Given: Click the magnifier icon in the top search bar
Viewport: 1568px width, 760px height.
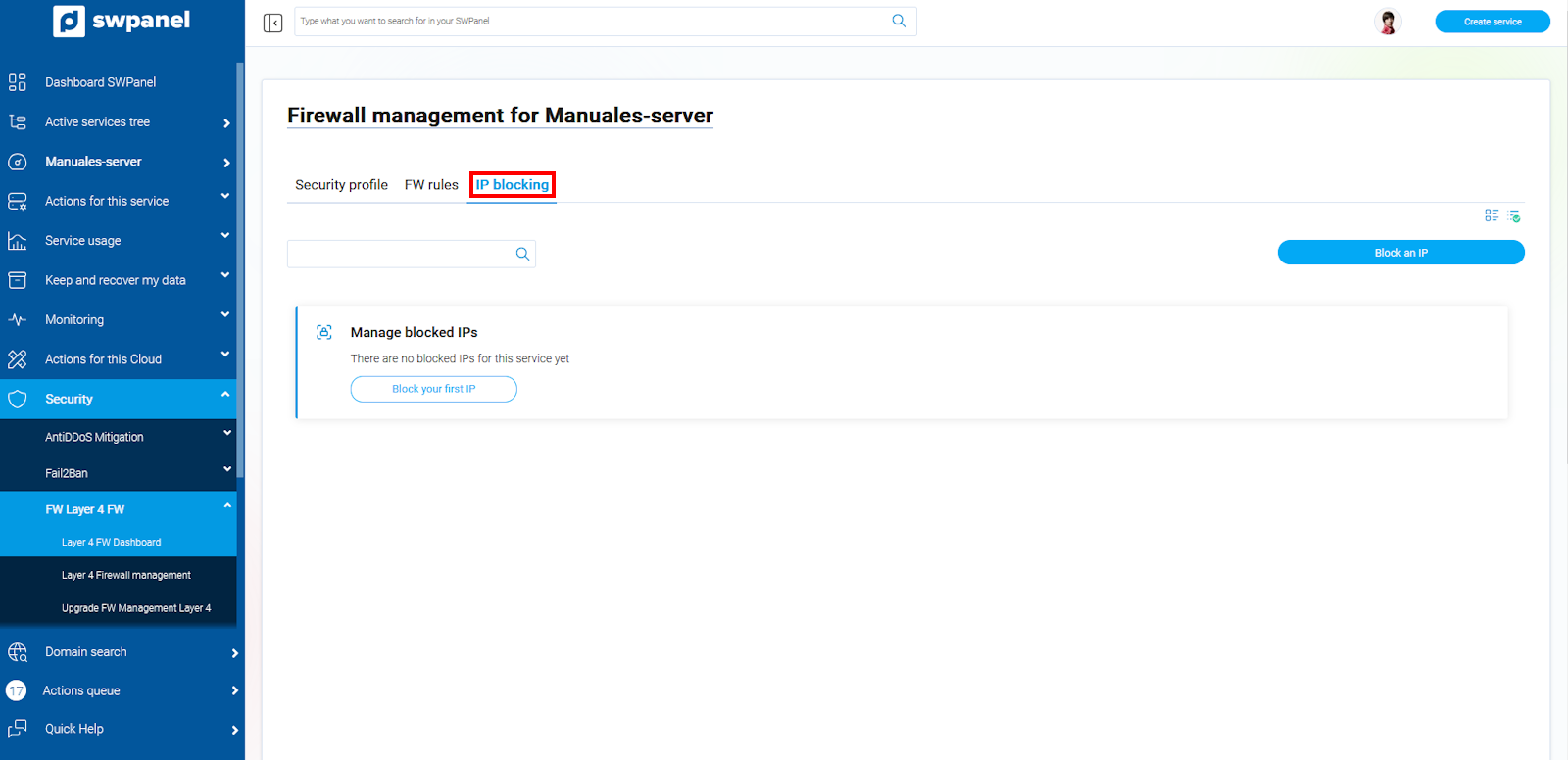Looking at the screenshot, I should [x=899, y=21].
